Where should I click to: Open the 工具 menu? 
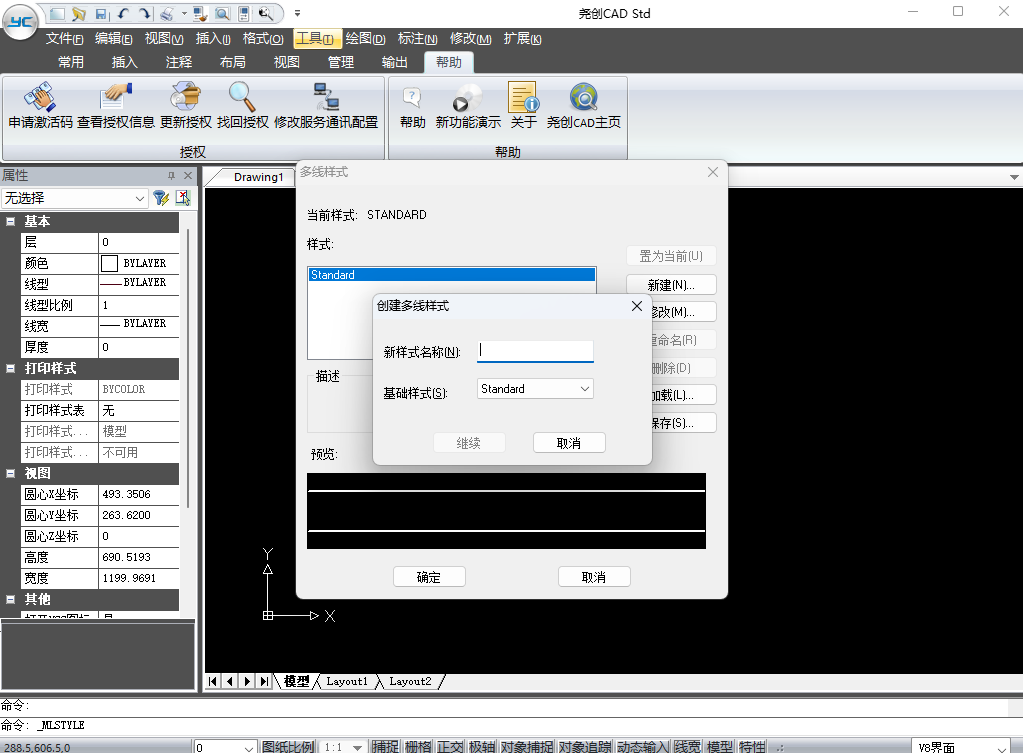pos(316,39)
